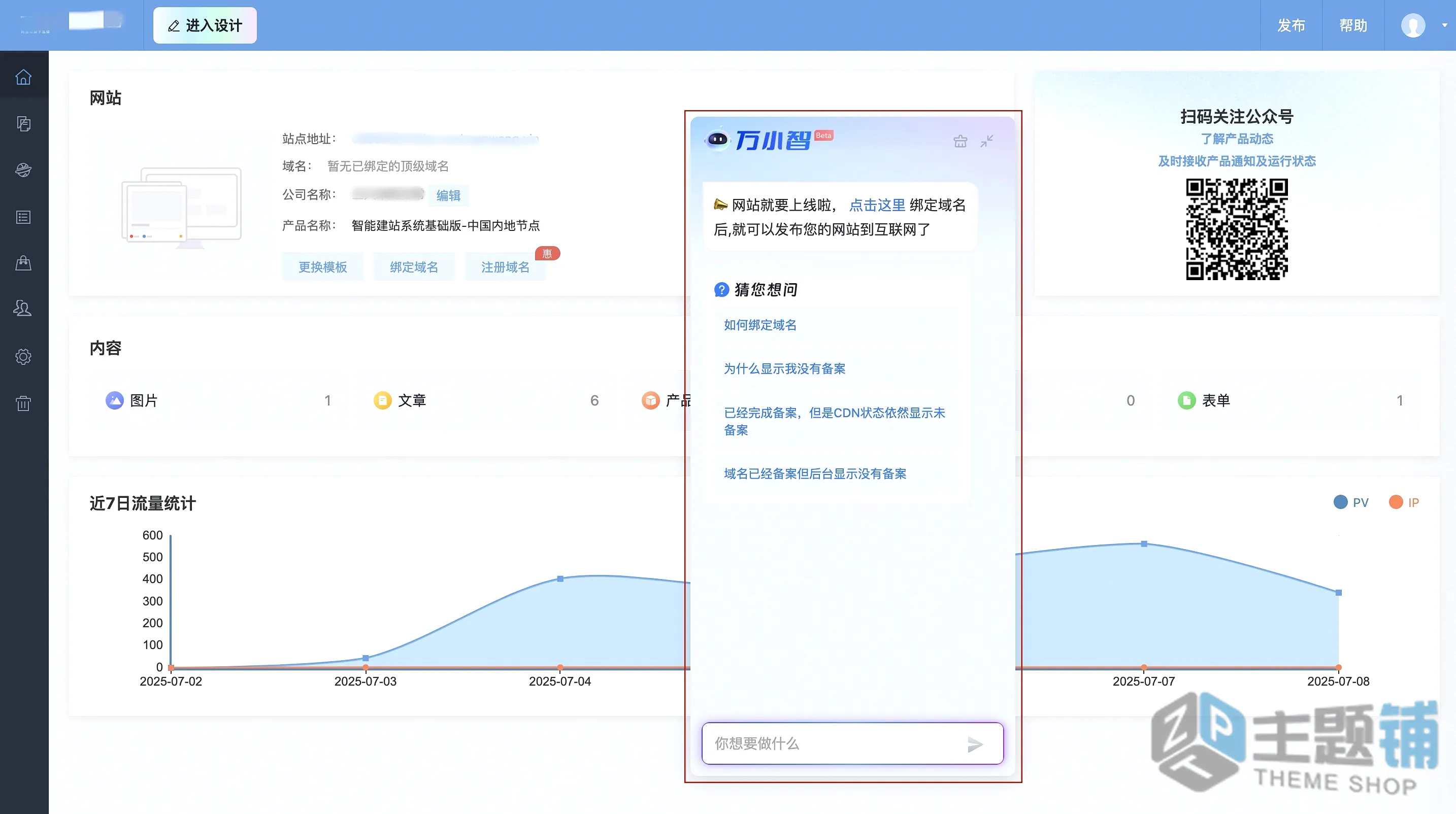Click the 注册域名 button
The height and width of the screenshot is (814, 1456).
(505, 267)
